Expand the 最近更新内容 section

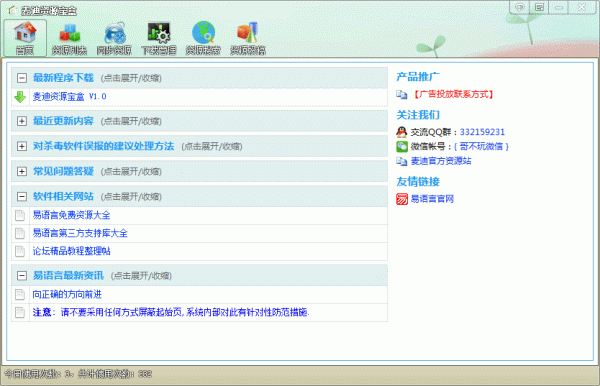22,121
